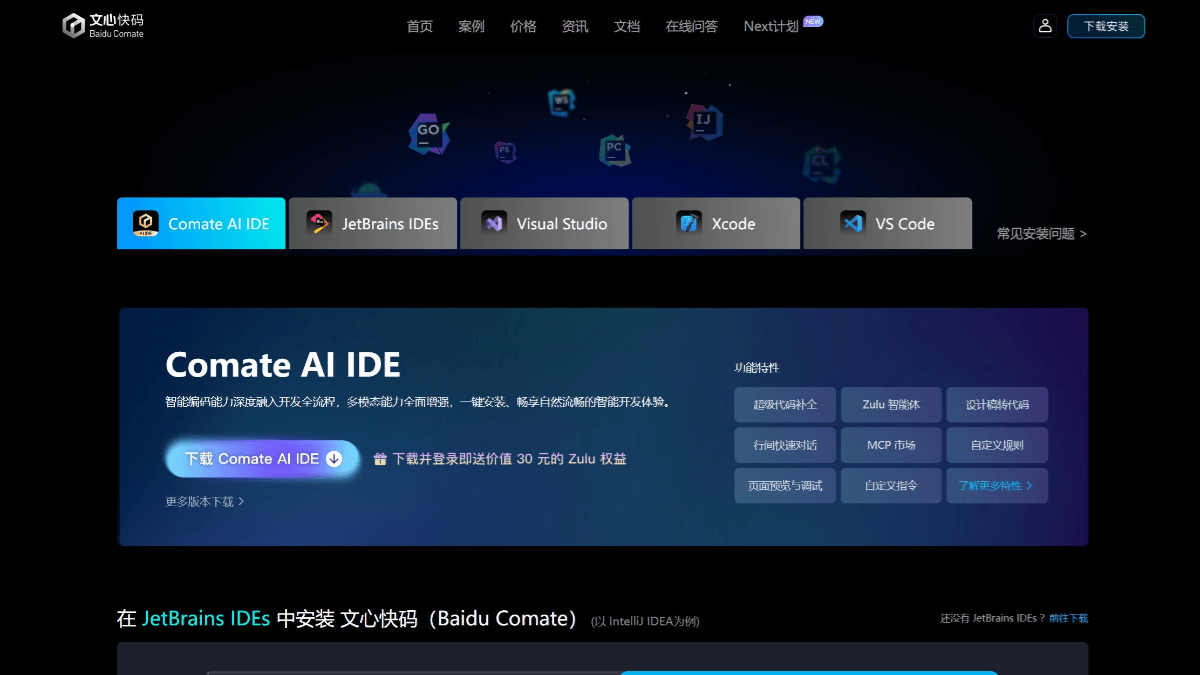Click the PyCharm IDE icon
The width and height of the screenshot is (1200, 675).
[614, 150]
